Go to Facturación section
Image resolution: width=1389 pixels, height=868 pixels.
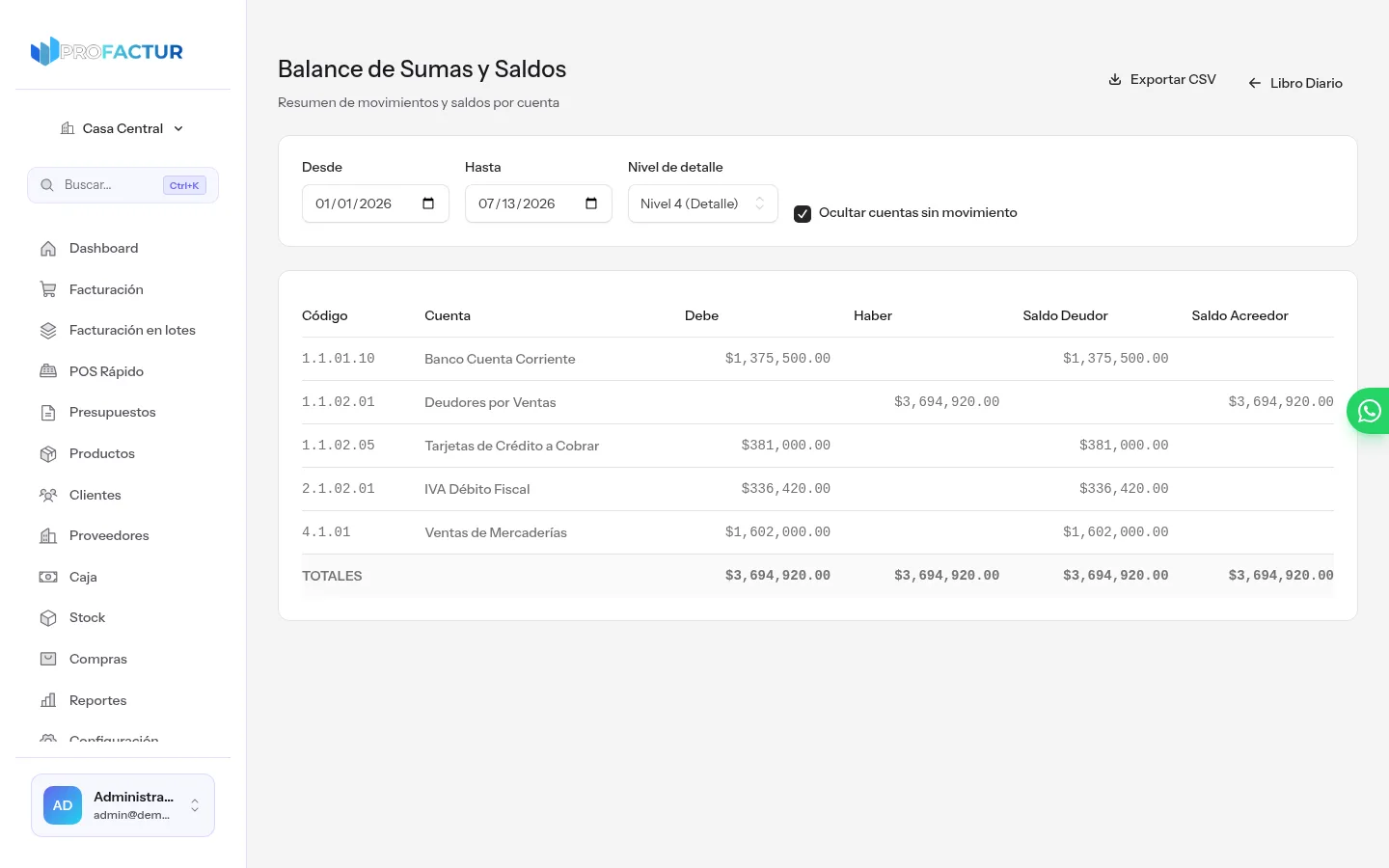pos(123,289)
